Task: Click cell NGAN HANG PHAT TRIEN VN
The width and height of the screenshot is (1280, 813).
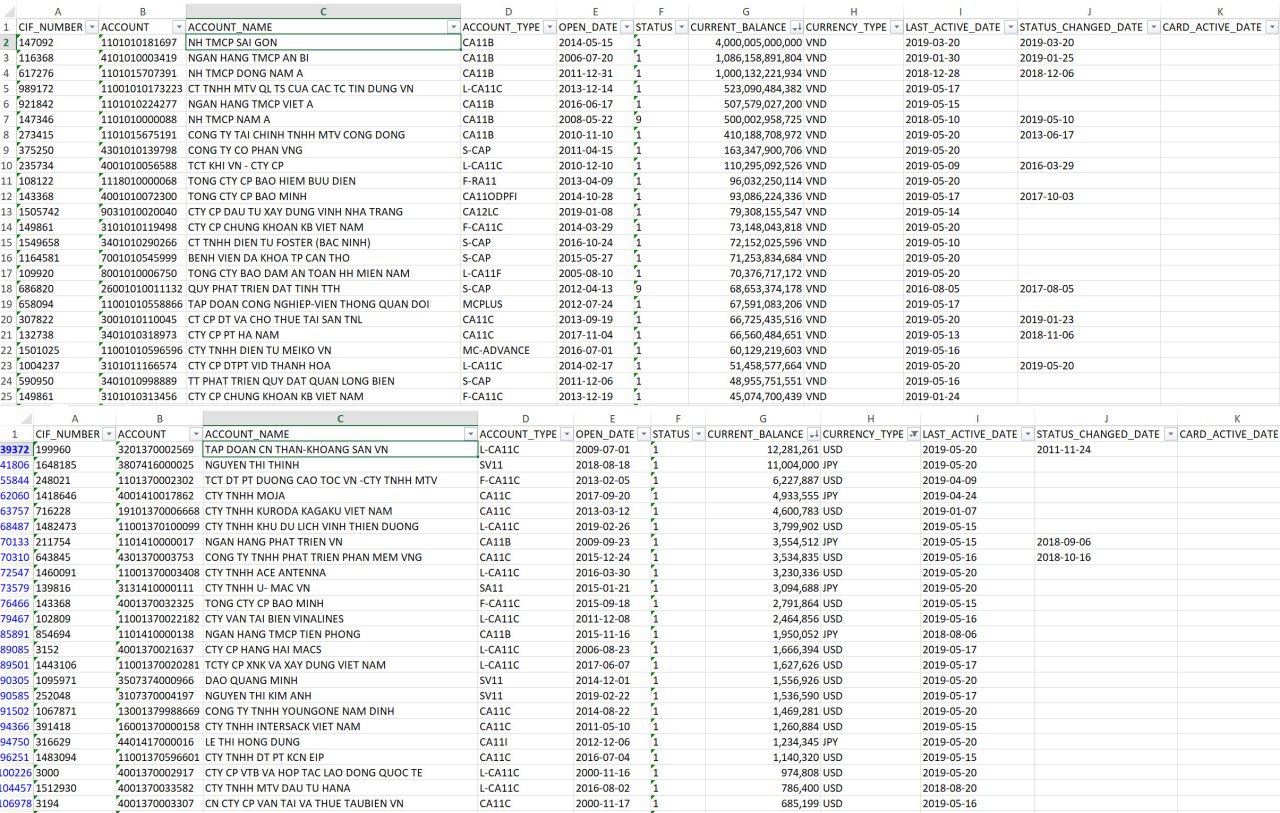Action: [340, 542]
